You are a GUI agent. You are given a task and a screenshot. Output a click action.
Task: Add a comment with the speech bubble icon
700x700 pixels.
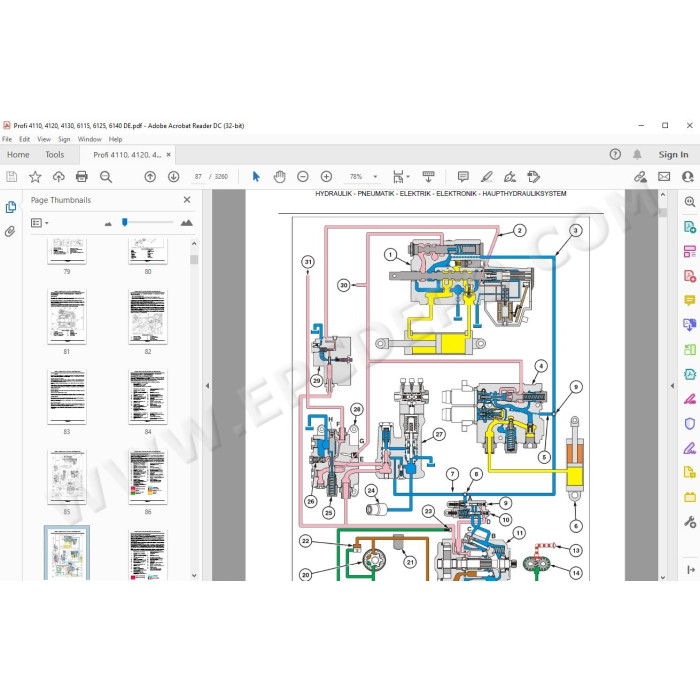point(463,177)
